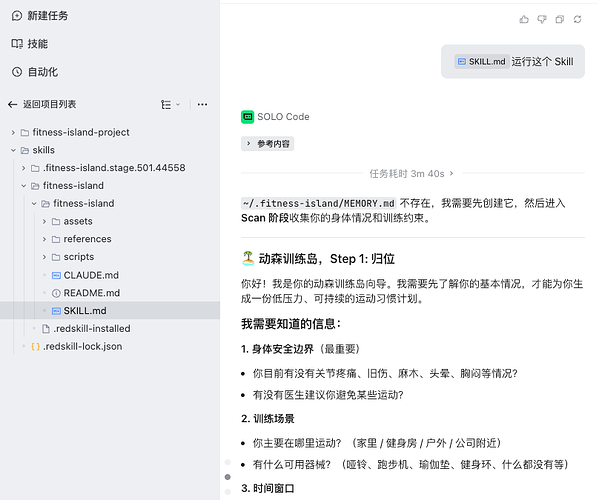The image size is (598, 500).
Task: Click the CLAUDE.md markdown file icon
Action: [56, 275]
